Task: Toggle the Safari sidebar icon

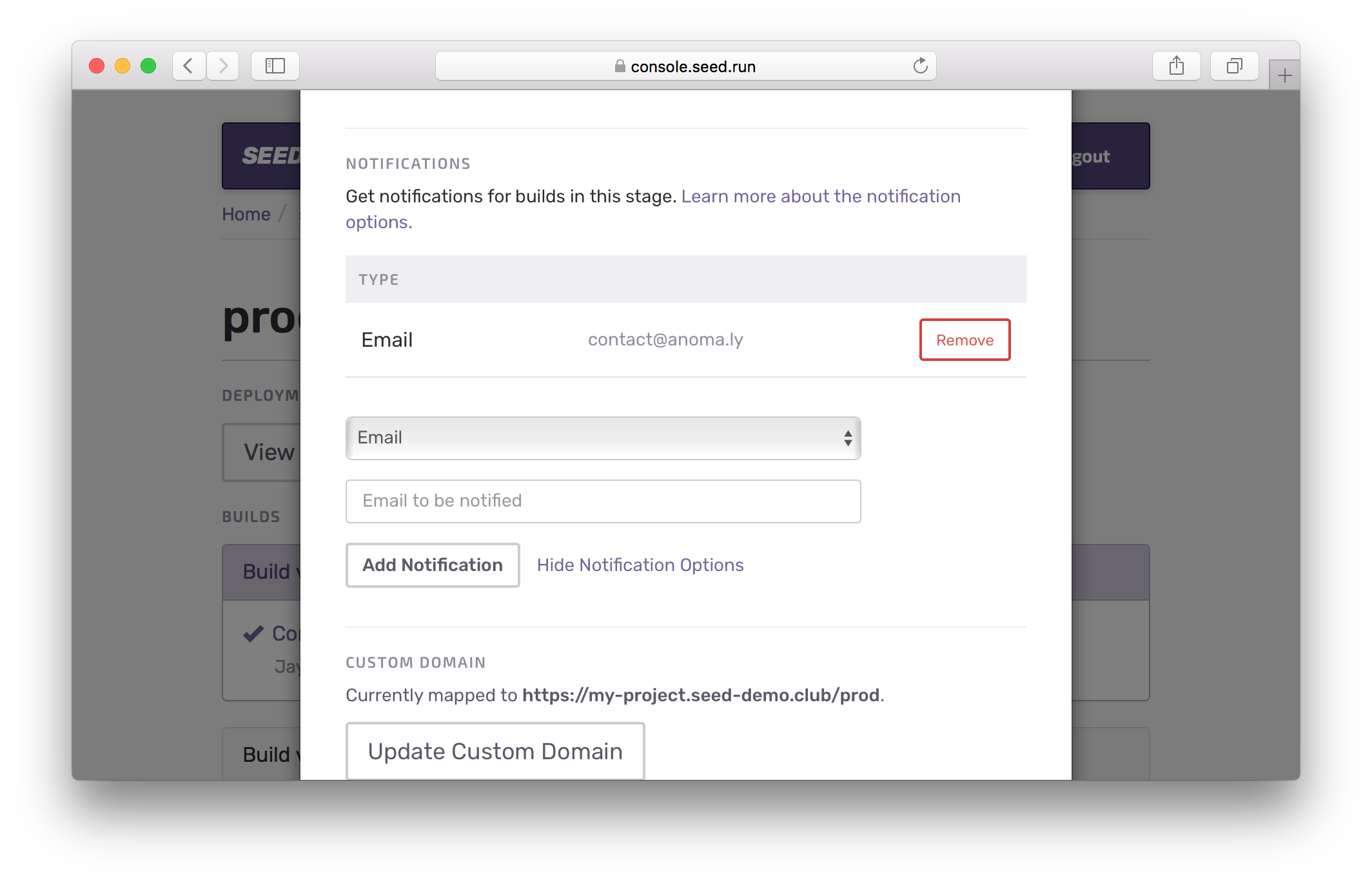Action: point(275,66)
